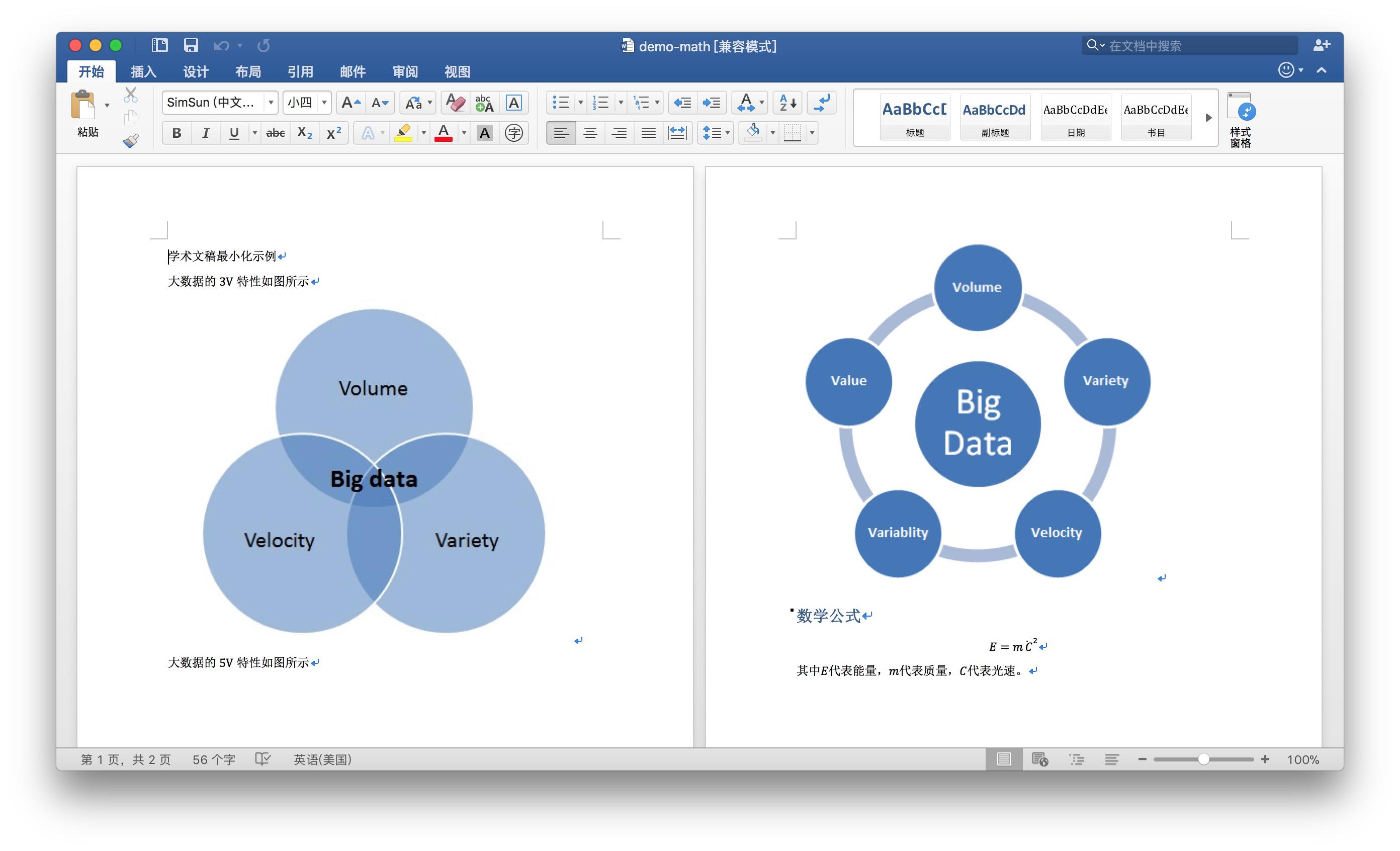Screen dimensions: 1400x851
Task: Toggle strikethrough (abc) formatting
Action: click(276, 133)
